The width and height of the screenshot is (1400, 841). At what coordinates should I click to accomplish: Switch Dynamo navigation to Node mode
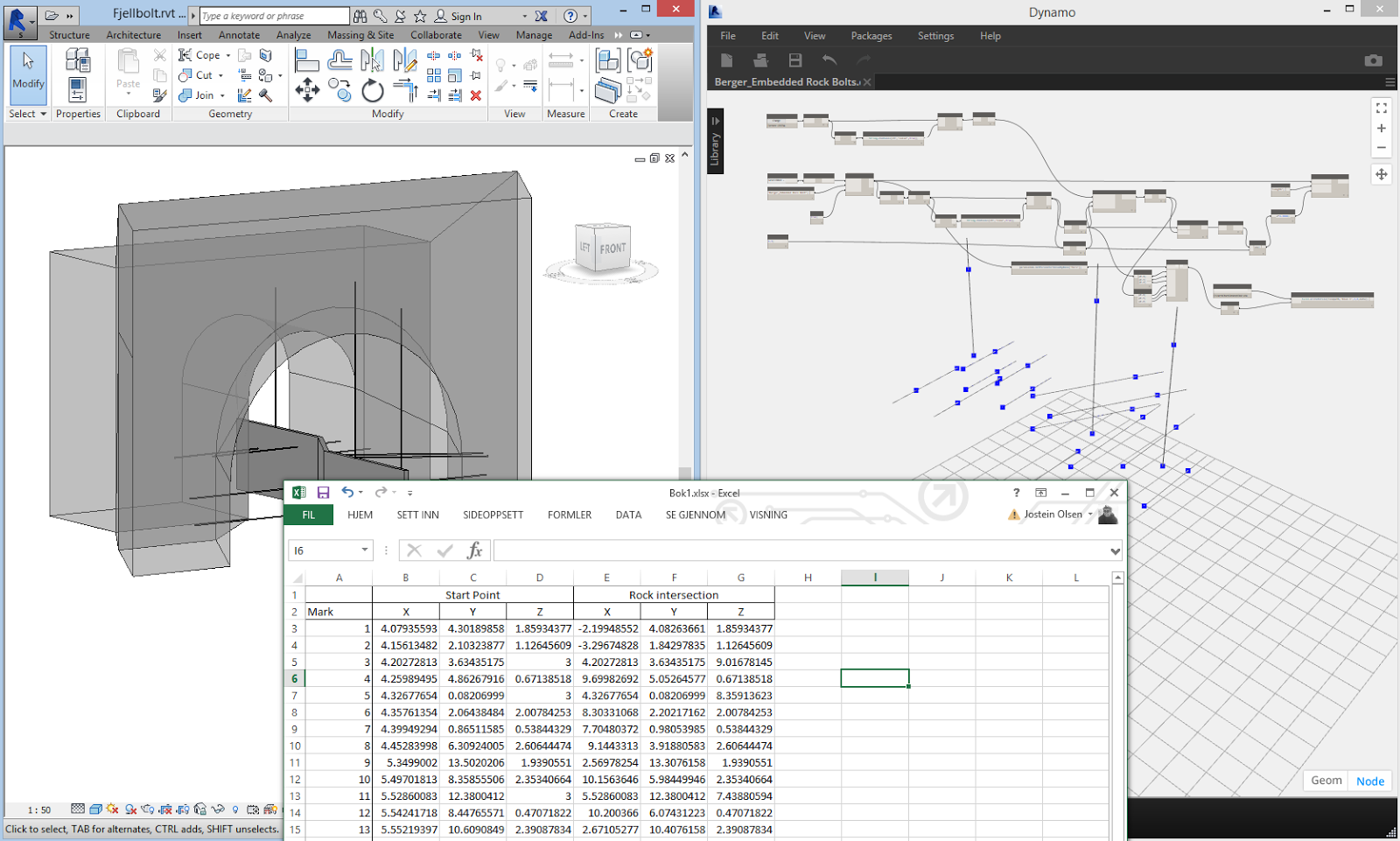1369,781
